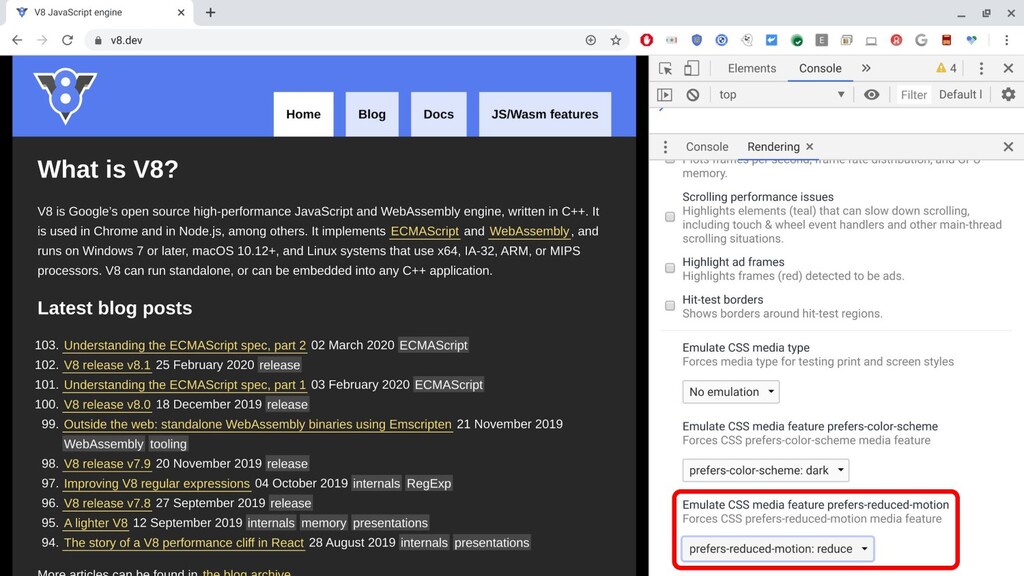The image size is (1024, 576).
Task: Click the live expression eye icon
Action: click(x=871, y=95)
